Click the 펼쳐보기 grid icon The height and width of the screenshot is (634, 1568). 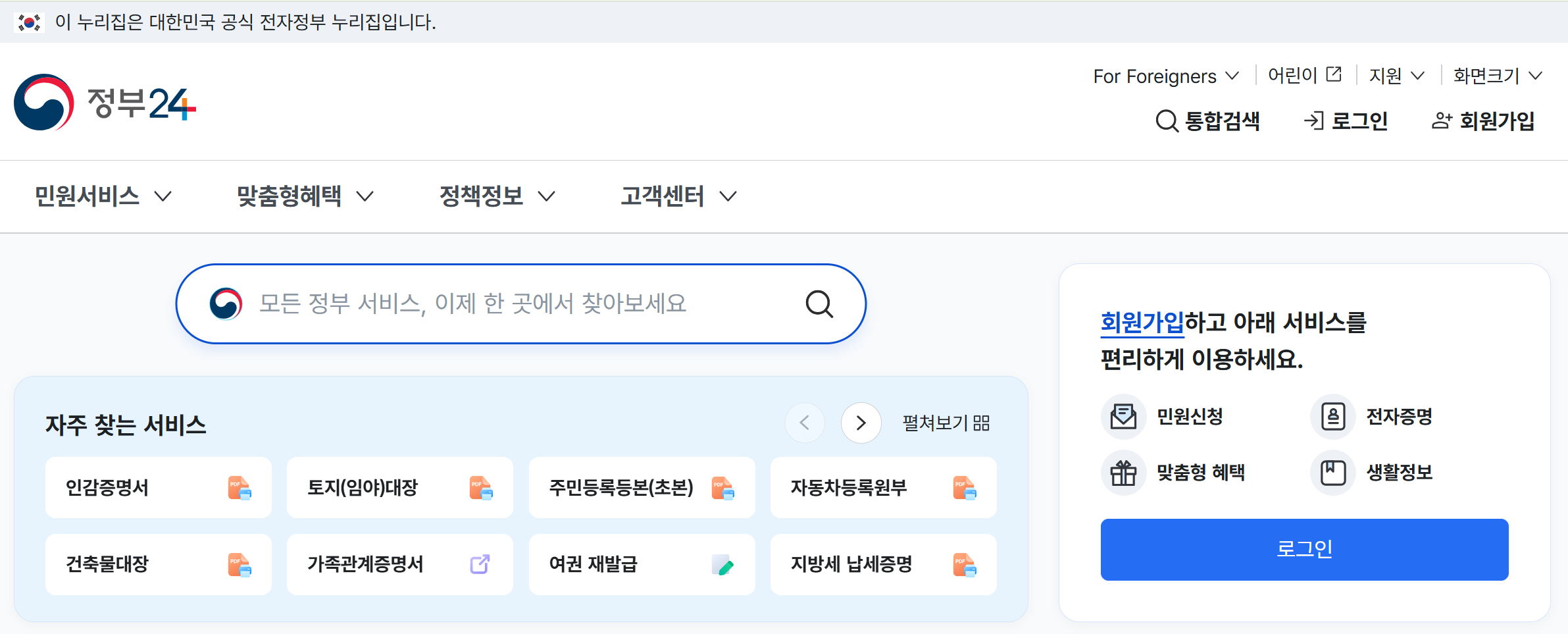(x=982, y=423)
